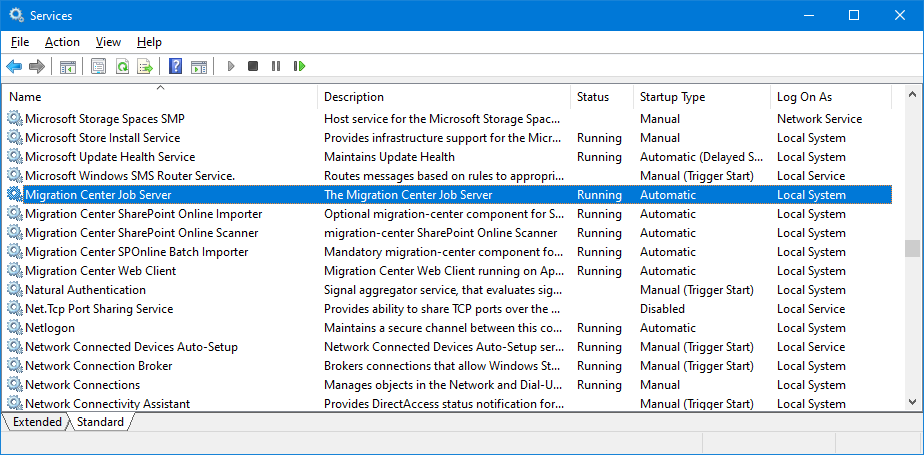Sort by the Startup Type column header
The height and width of the screenshot is (455, 924).
tap(700, 97)
